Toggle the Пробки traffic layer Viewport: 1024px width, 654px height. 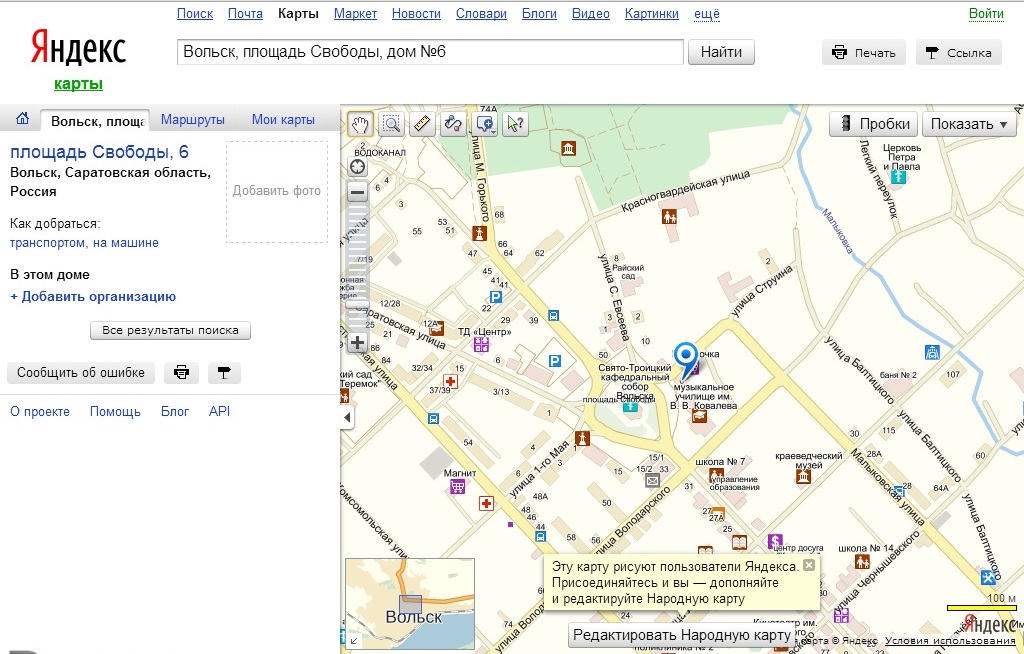pos(873,124)
